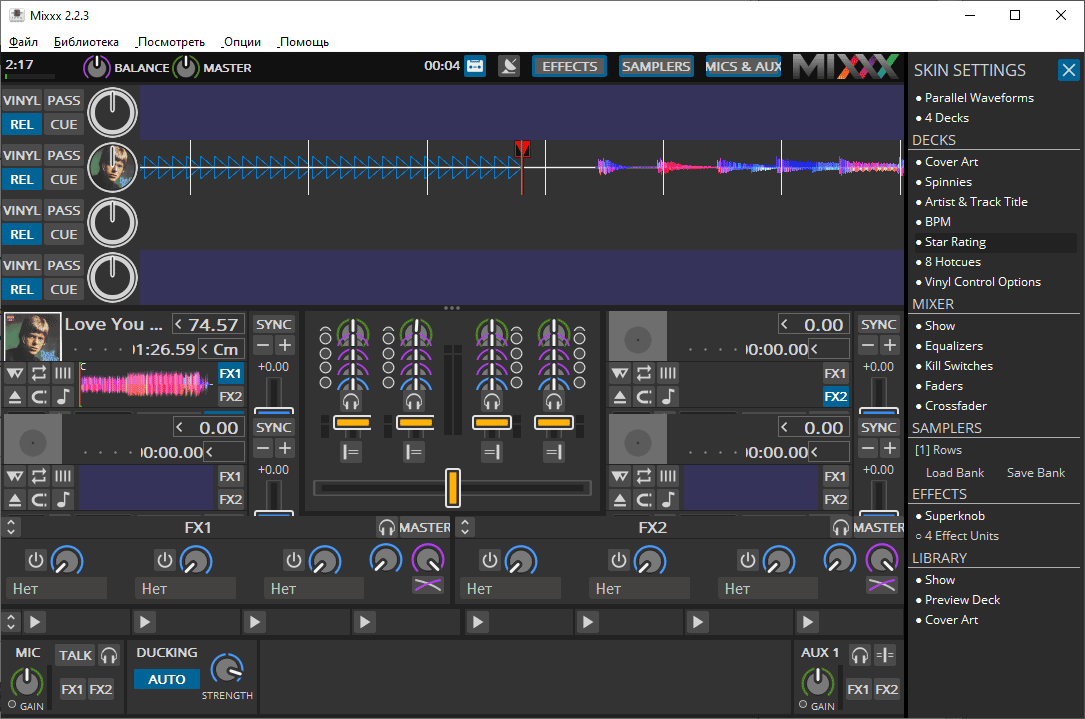Click the headphone icon in AUX 1 section

pos(859,655)
